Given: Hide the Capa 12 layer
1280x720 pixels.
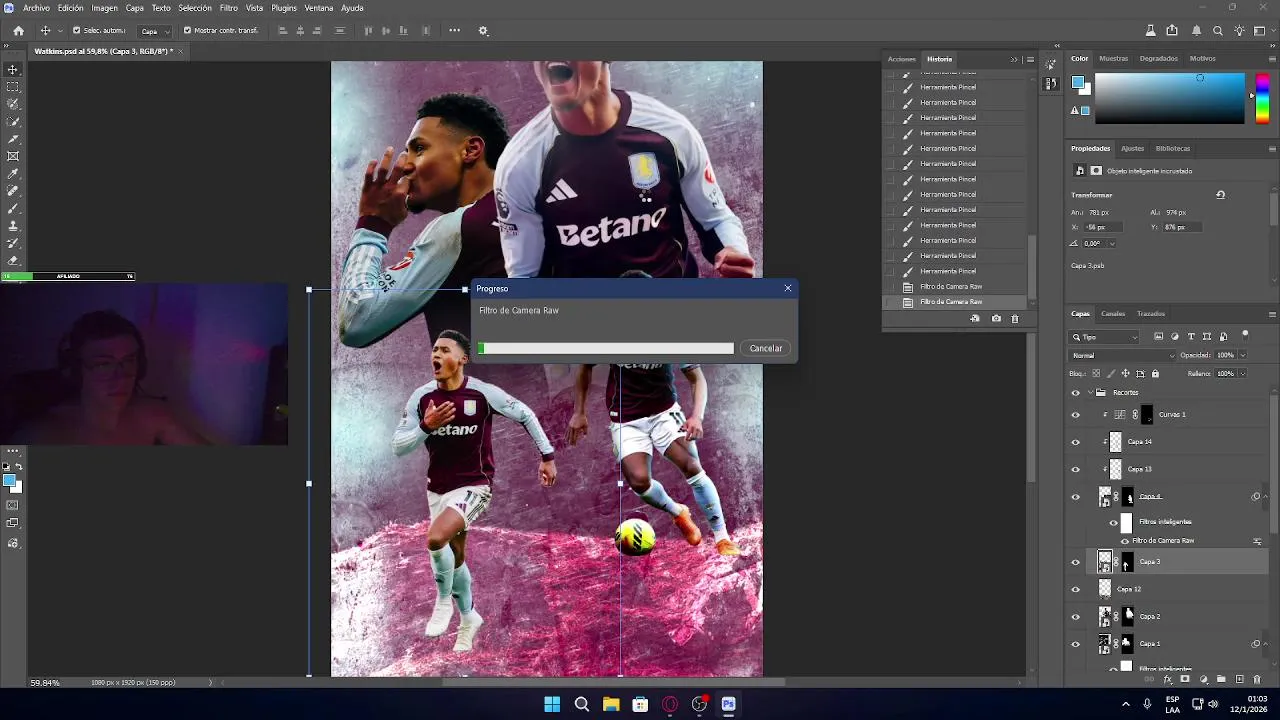Looking at the screenshot, I should (x=1076, y=589).
